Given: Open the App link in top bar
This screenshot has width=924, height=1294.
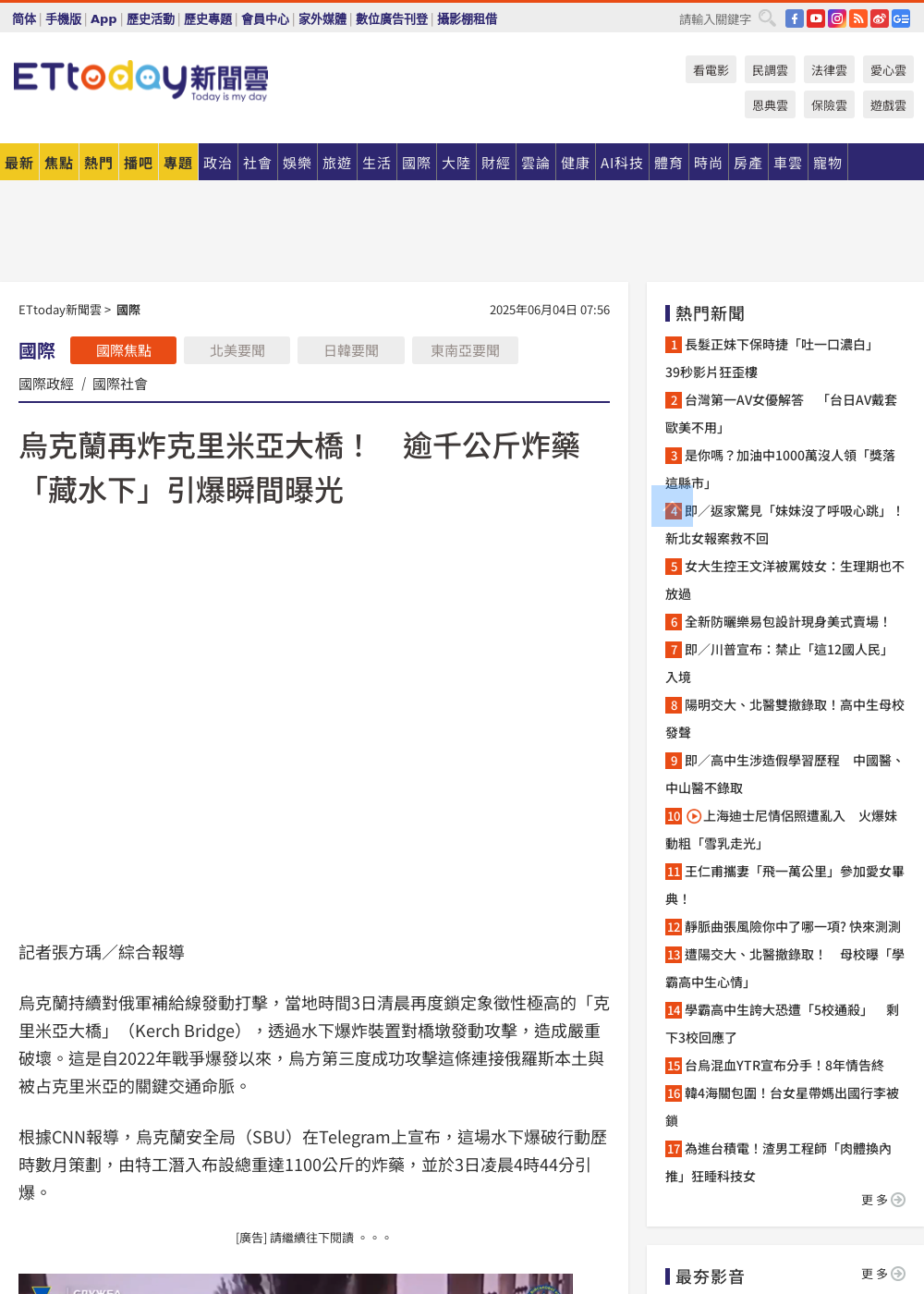Looking at the screenshot, I should [x=103, y=18].
